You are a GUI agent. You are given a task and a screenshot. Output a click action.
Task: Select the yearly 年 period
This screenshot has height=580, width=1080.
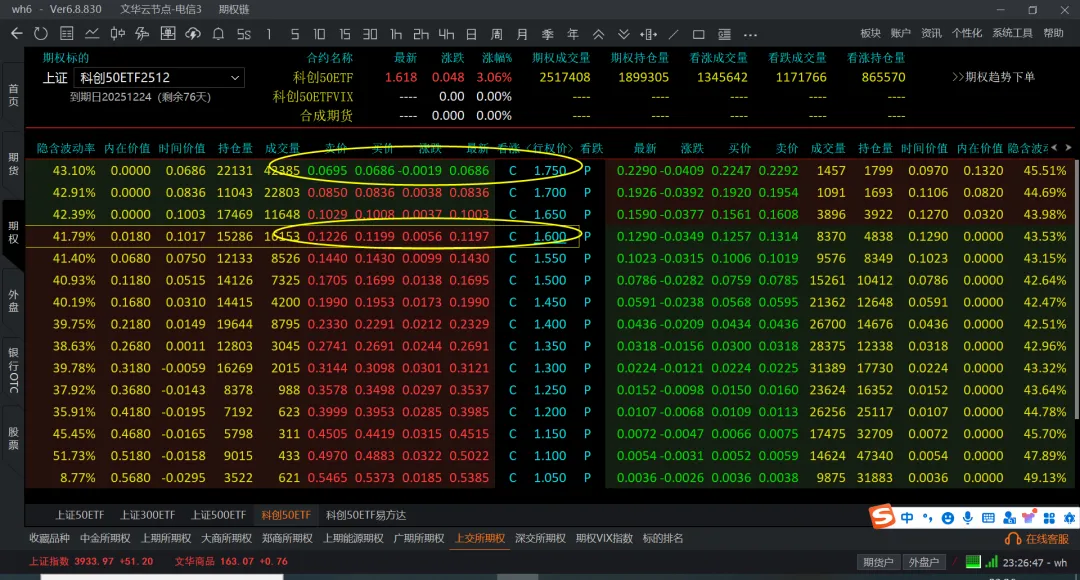(573, 34)
